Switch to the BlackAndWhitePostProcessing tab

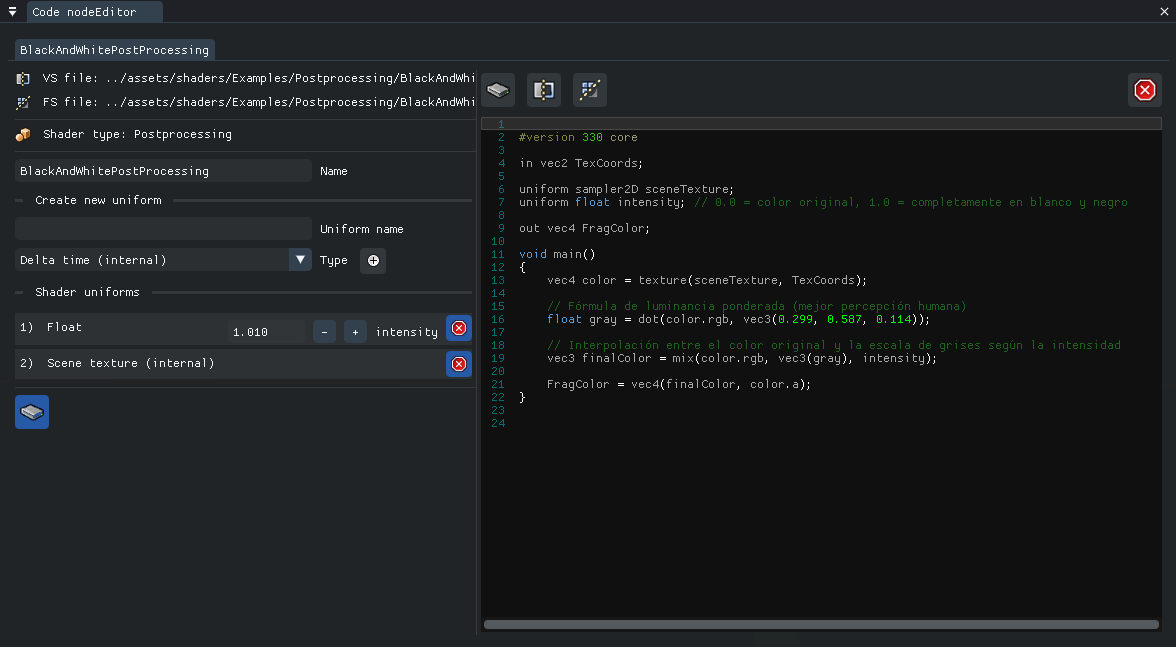[x=114, y=49]
